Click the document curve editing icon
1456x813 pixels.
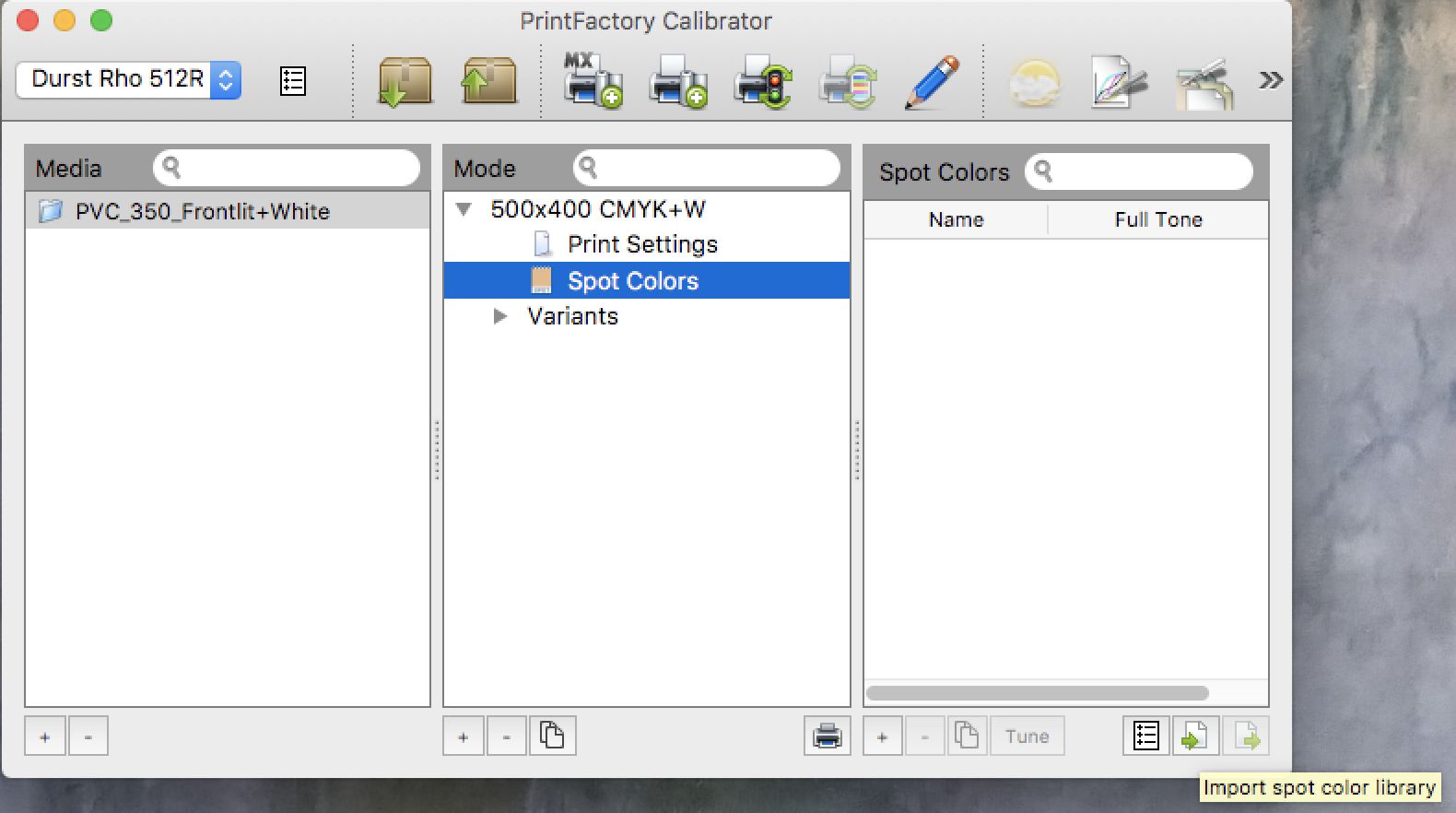1119,83
